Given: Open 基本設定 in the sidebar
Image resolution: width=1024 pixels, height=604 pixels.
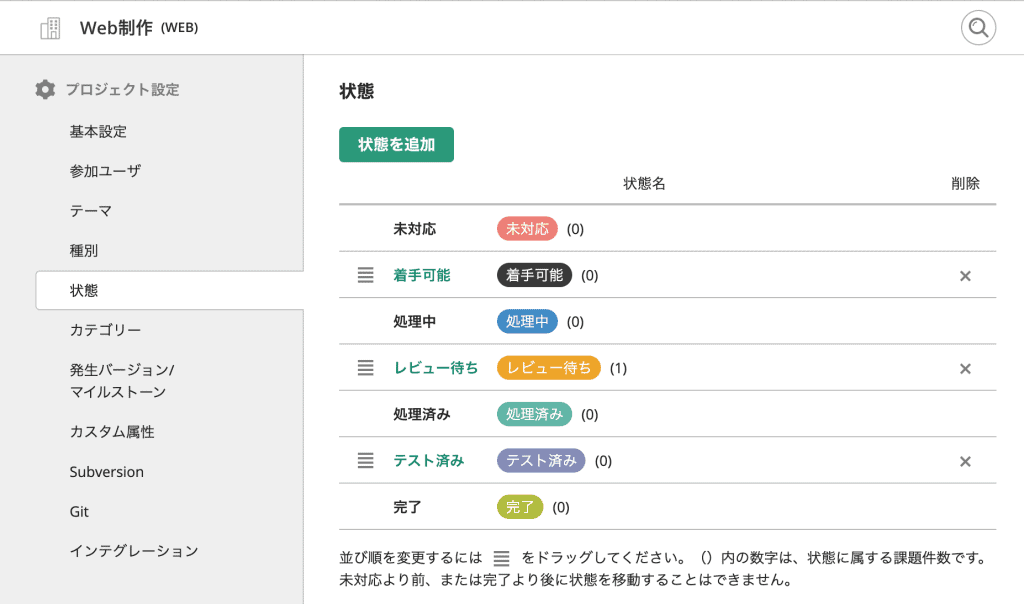Looking at the screenshot, I should click(x=98, y=131).
